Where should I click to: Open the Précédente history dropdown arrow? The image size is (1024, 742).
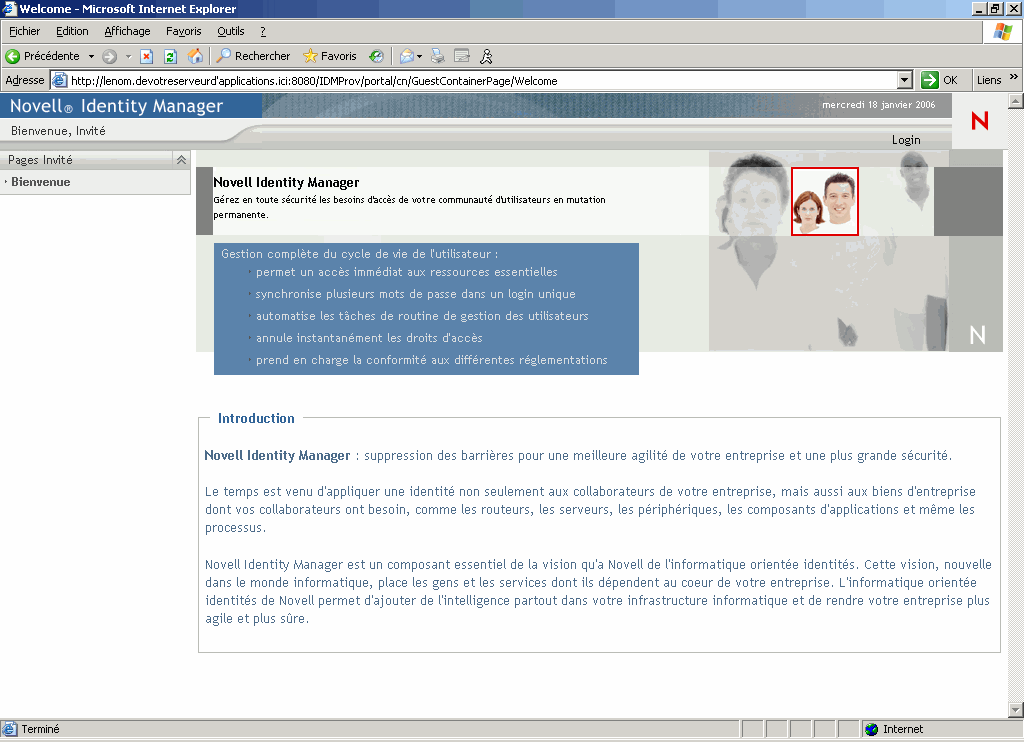click(x=91, y=56)
